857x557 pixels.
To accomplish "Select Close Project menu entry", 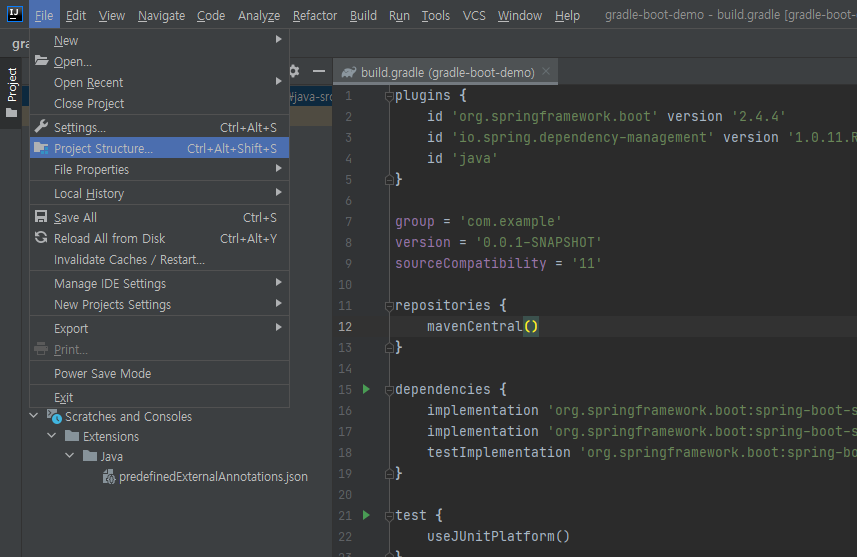I will [159, 103].
